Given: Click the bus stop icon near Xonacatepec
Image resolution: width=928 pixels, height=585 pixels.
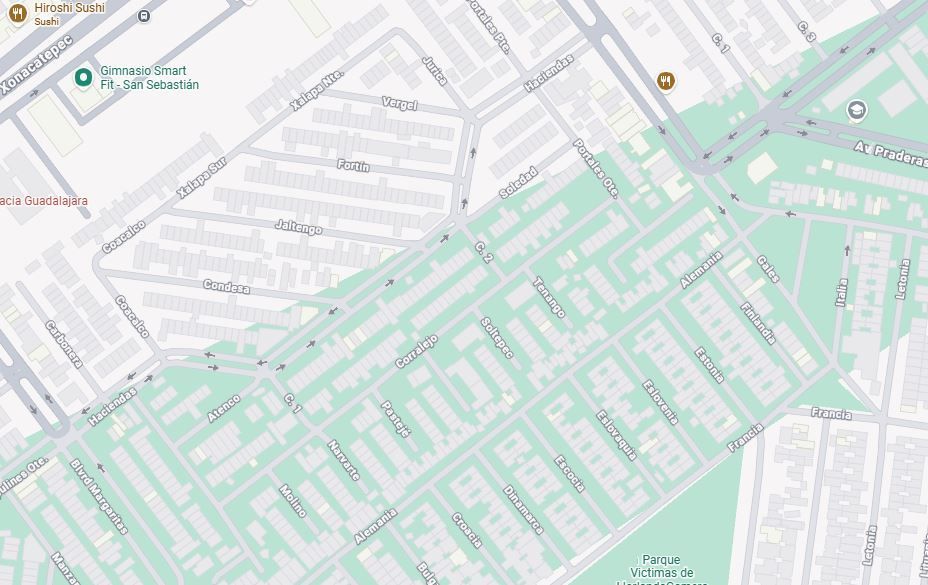Looking at the screenshot, I should pyautogui.click(x=143, y=16).
